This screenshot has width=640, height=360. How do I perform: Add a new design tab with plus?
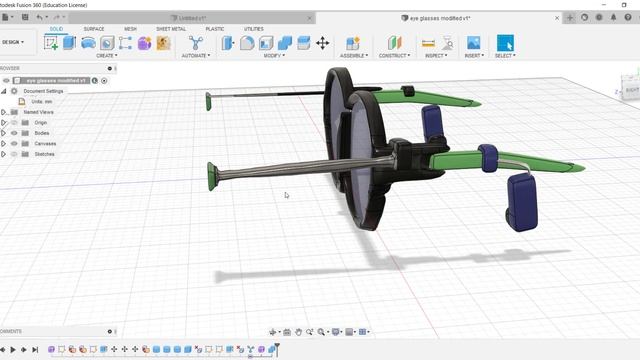[570, 18]
